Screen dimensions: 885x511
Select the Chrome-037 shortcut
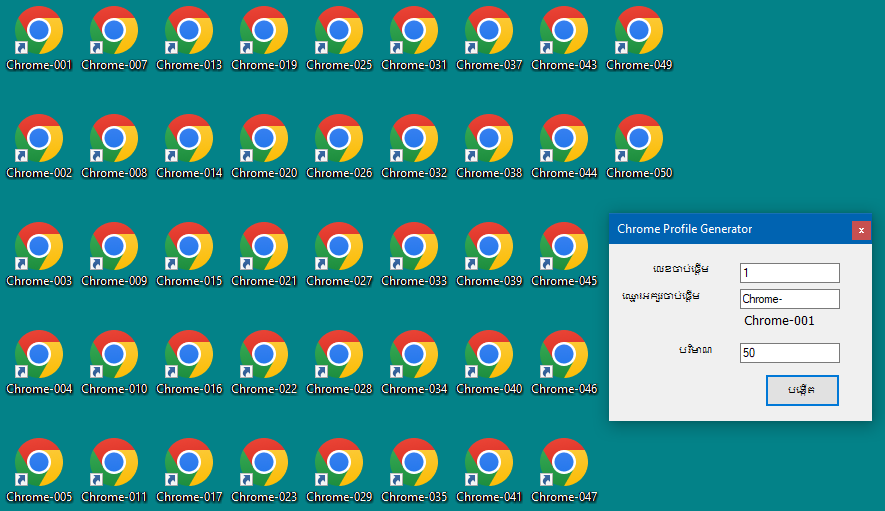tap(489, 38)
